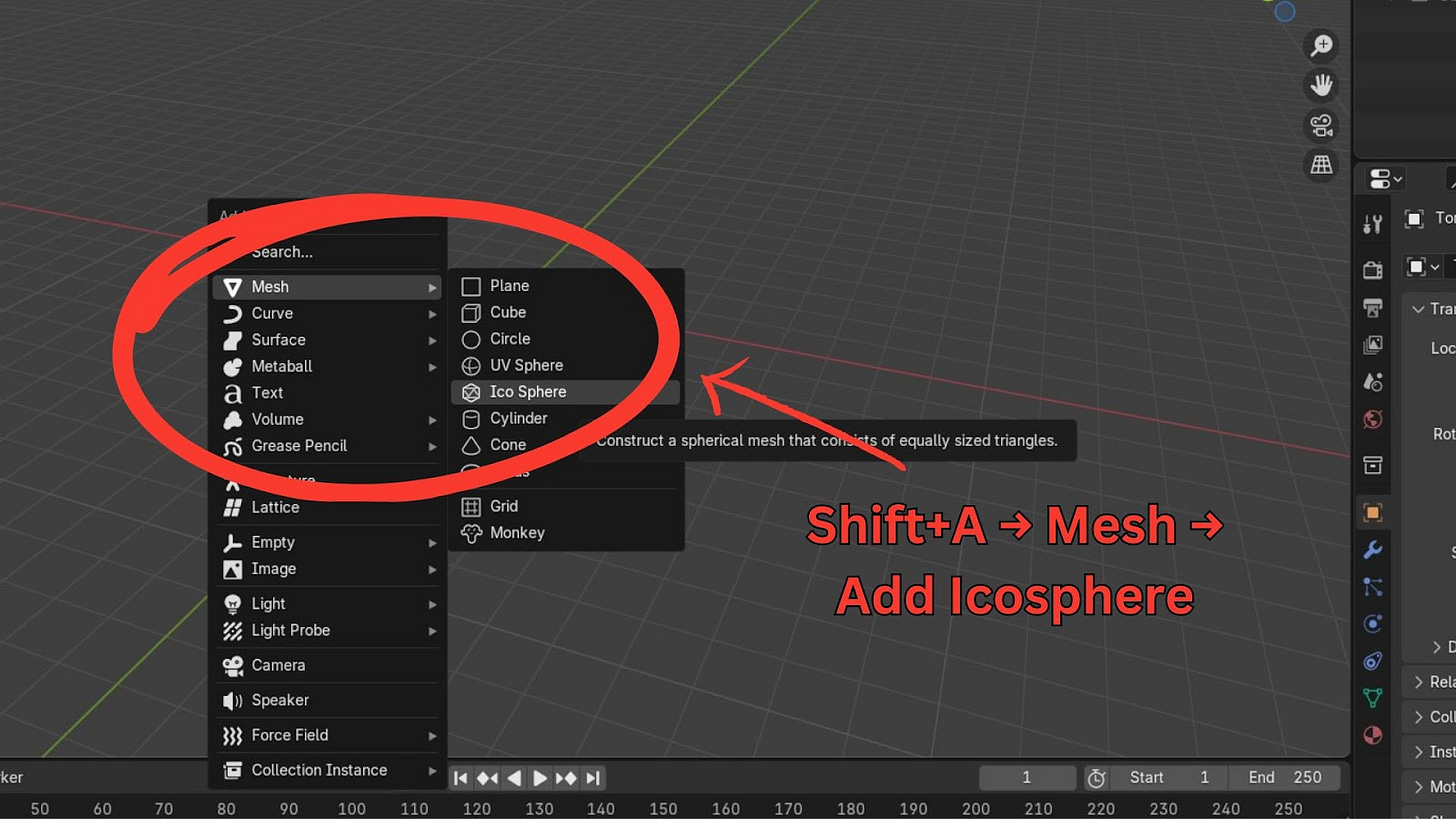Click the current frame number field
Screen dimensions: 1456x819
[1027, 778]
